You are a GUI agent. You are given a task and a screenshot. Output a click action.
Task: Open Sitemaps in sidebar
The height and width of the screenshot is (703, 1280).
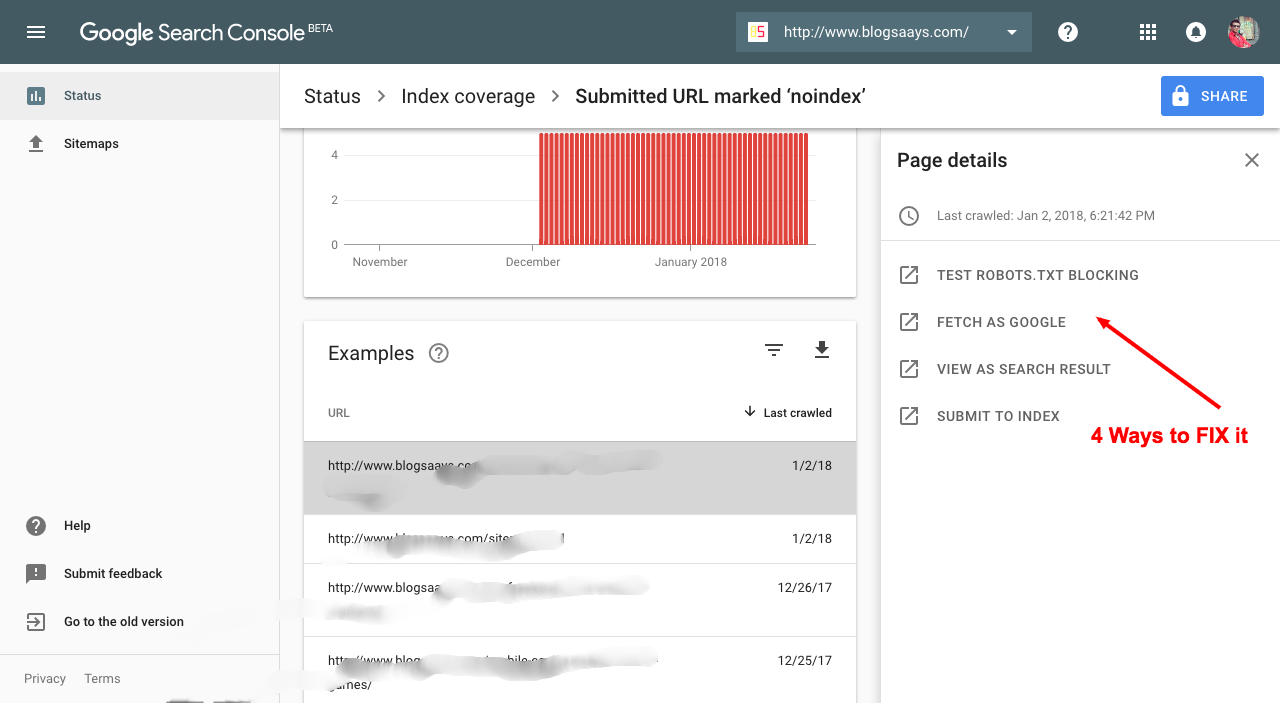[x=91, y=144]
